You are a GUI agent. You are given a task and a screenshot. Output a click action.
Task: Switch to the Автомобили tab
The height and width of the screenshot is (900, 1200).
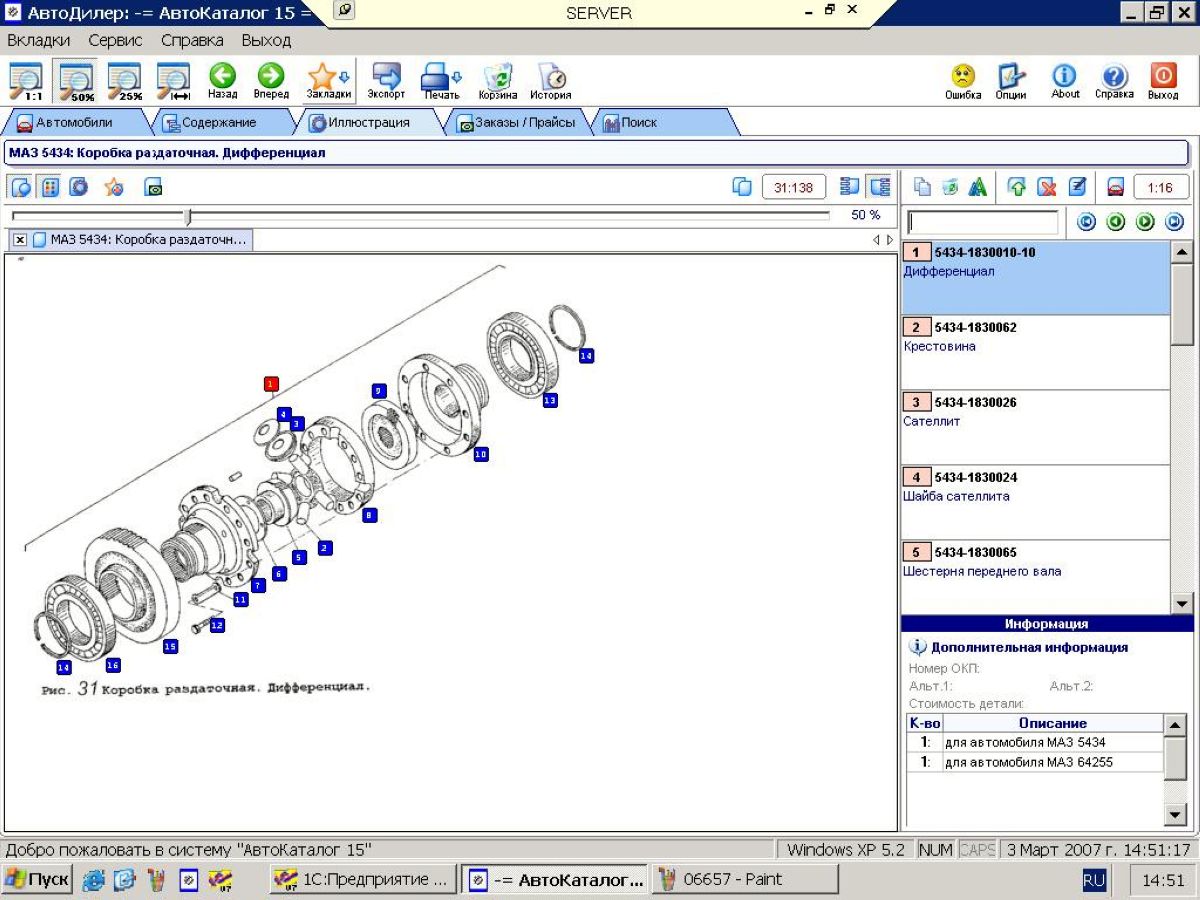click(74, 122)
